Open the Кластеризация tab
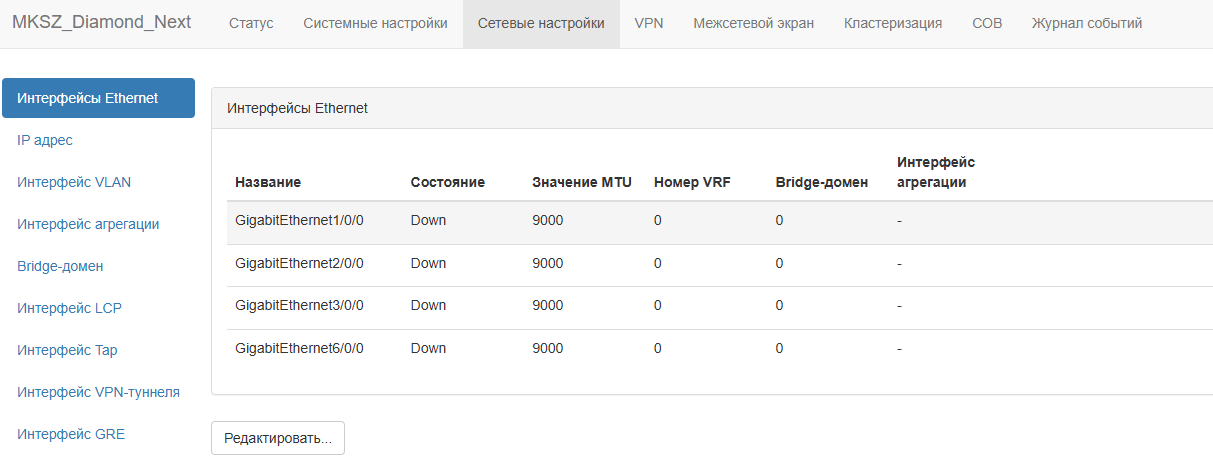1213x461 pixels. pyautogui.click(x=893, y=23)
